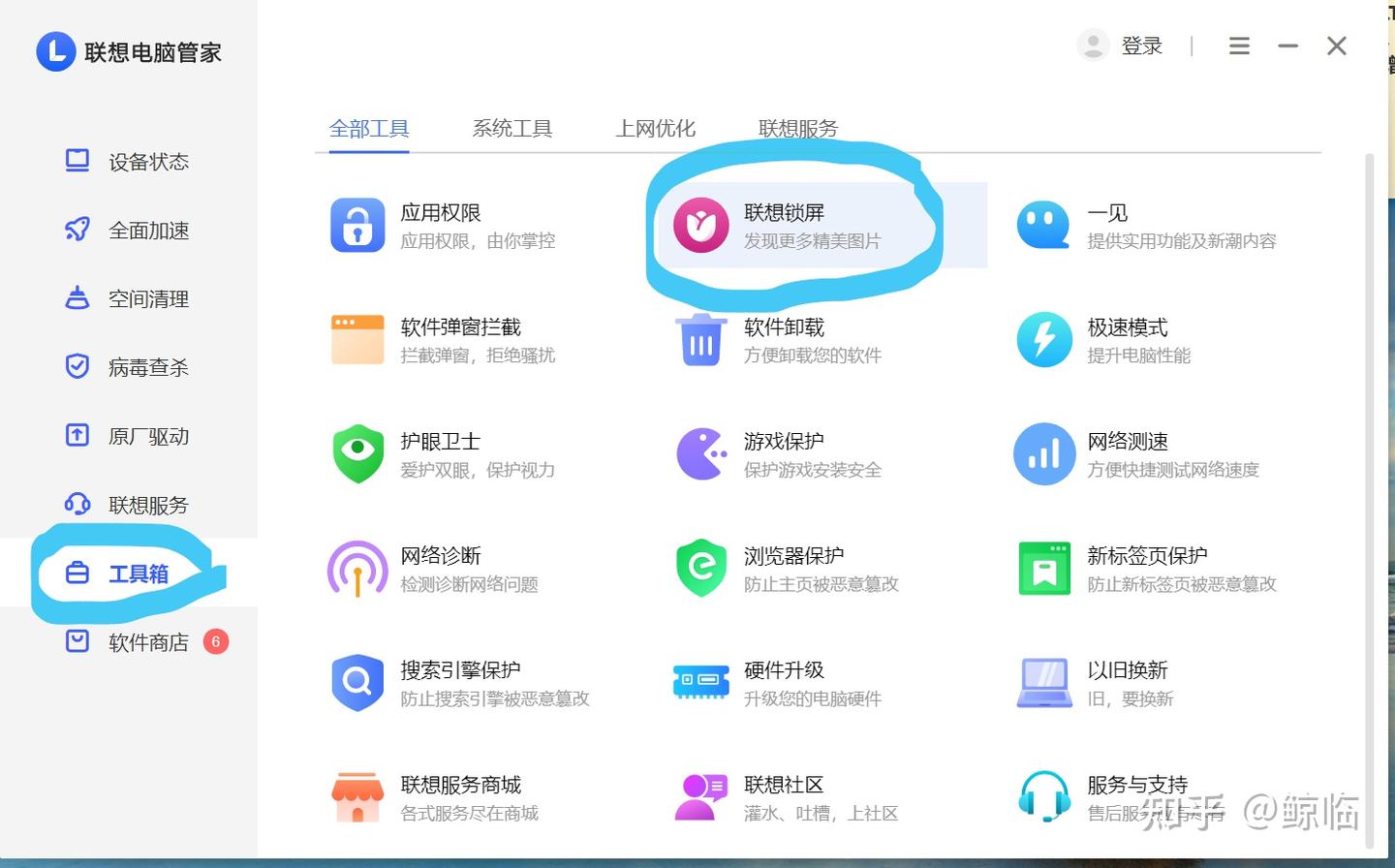Open the 网络测速 bar chart icon
Screen dimensions: 1395x868
click(x=1044, y=453)
